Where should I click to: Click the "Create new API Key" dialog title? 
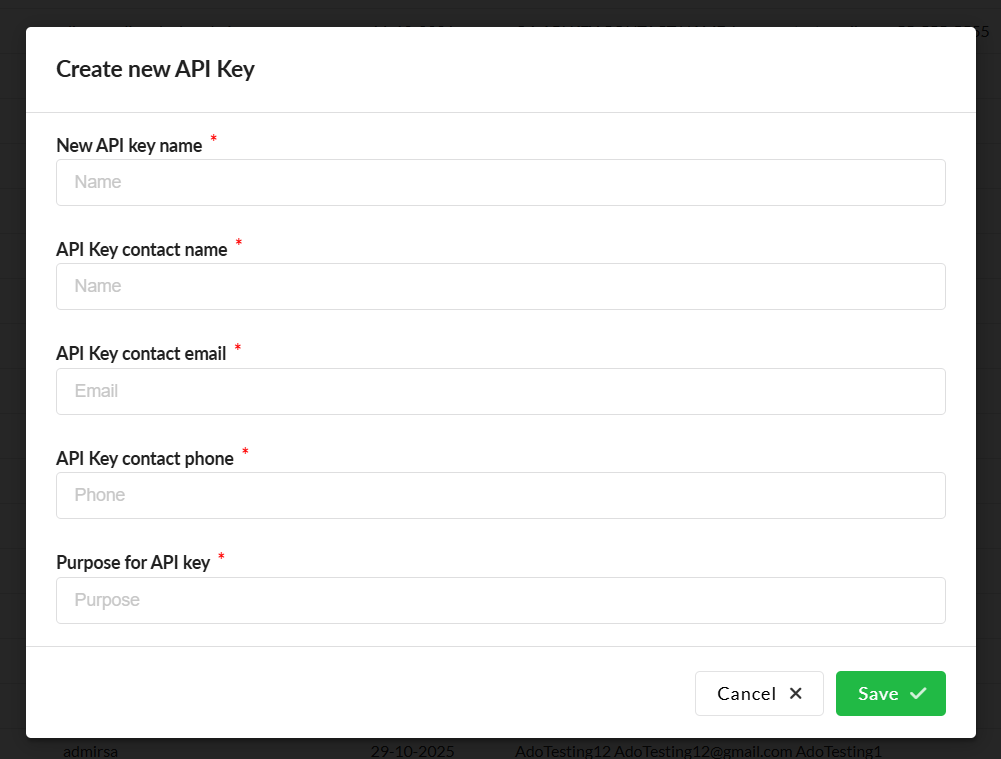tap(155, 69)
